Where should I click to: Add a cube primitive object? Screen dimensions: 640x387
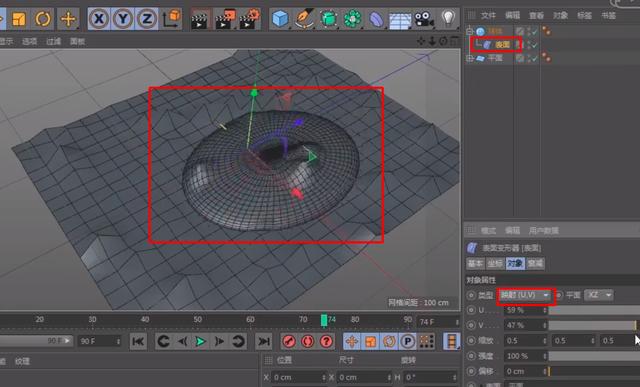[x=280, y=19]
